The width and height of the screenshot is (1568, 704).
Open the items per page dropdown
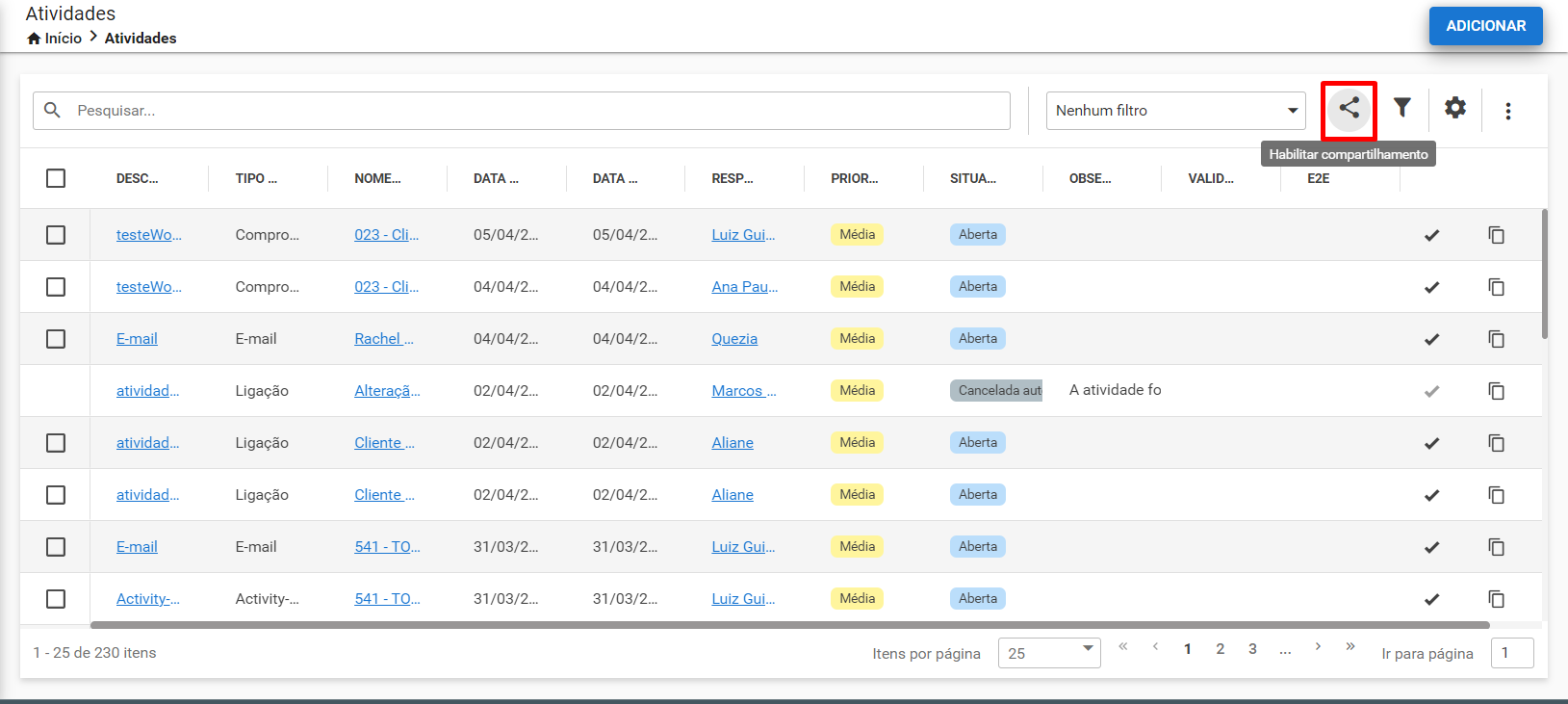pyautogui.click(x=1049, y=653)
